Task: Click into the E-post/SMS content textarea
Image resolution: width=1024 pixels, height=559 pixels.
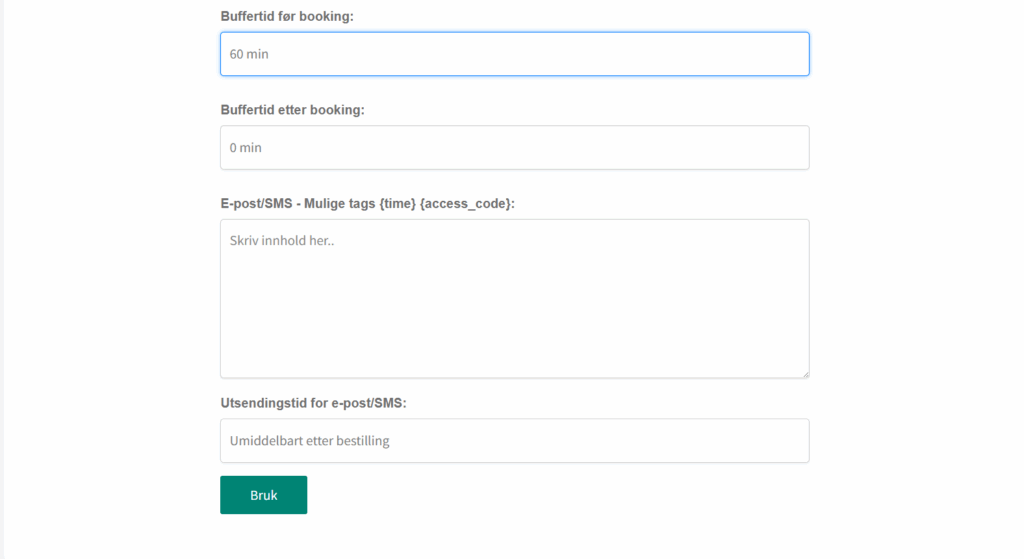Action: pyautogui.click(x=514, y=298)
